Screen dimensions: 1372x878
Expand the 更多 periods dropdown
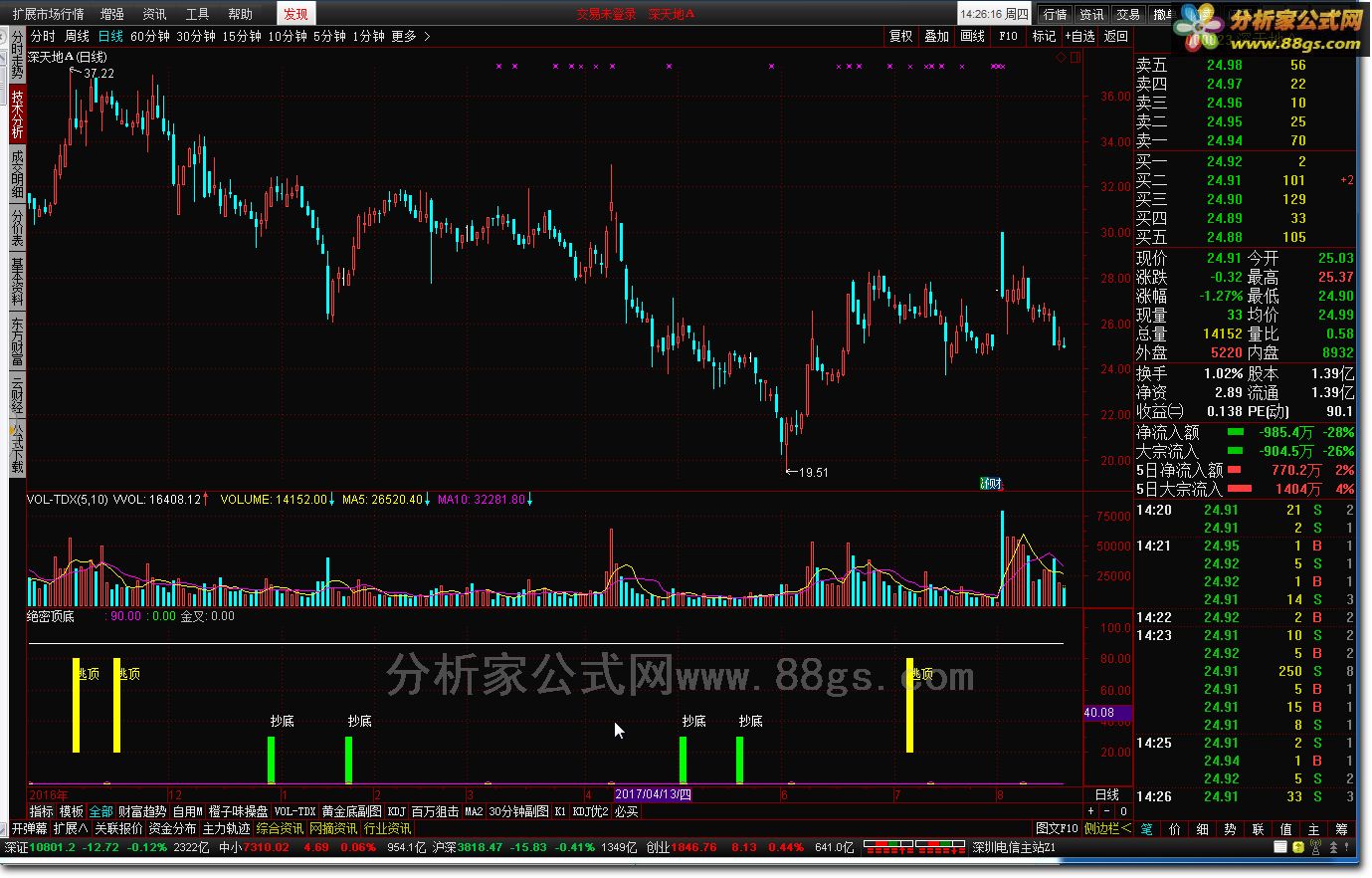pyautogui.click(x=411, y=36)
